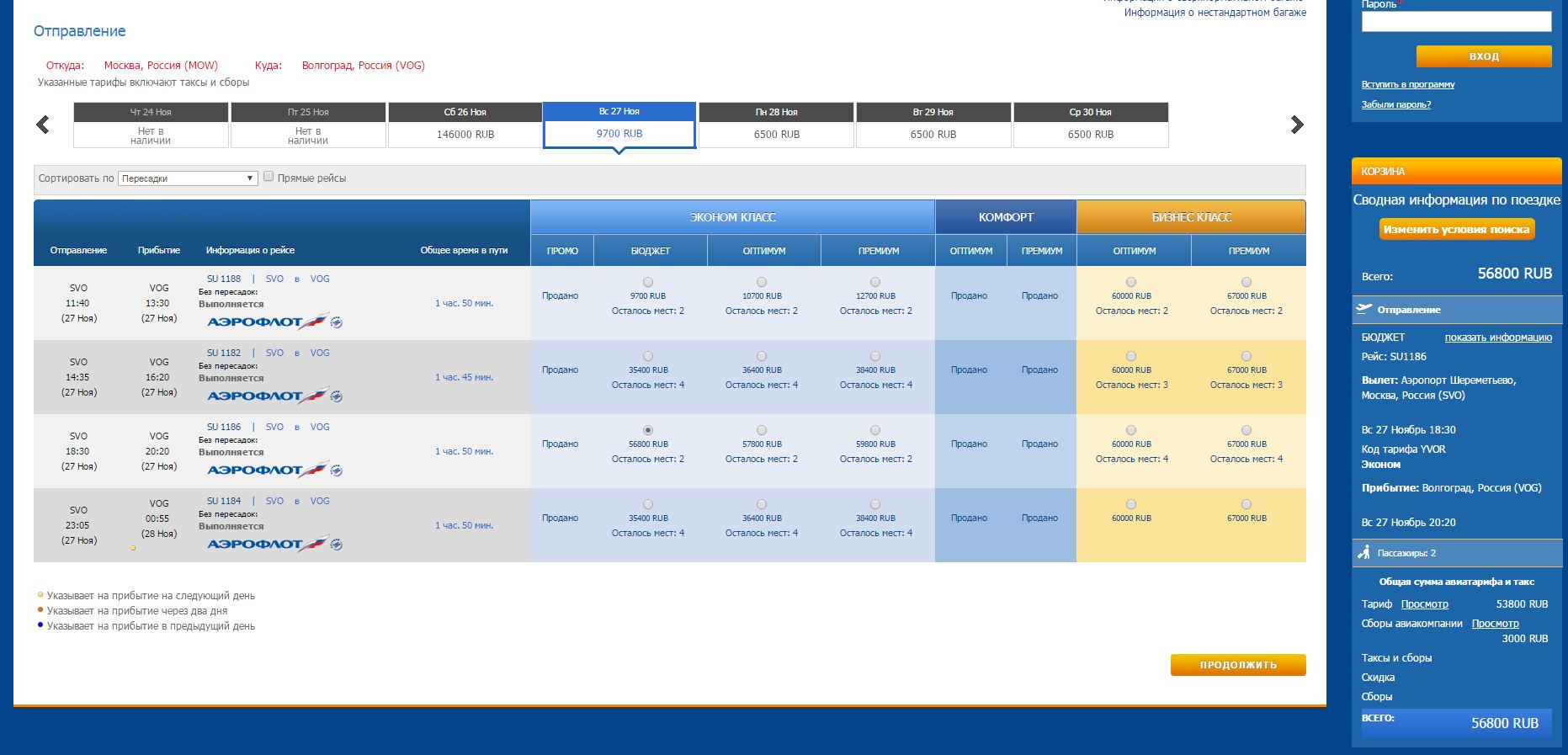
Task: Choose 67000 RUB business Премиум for SU 1184
Action: [x=1246, y=504]
